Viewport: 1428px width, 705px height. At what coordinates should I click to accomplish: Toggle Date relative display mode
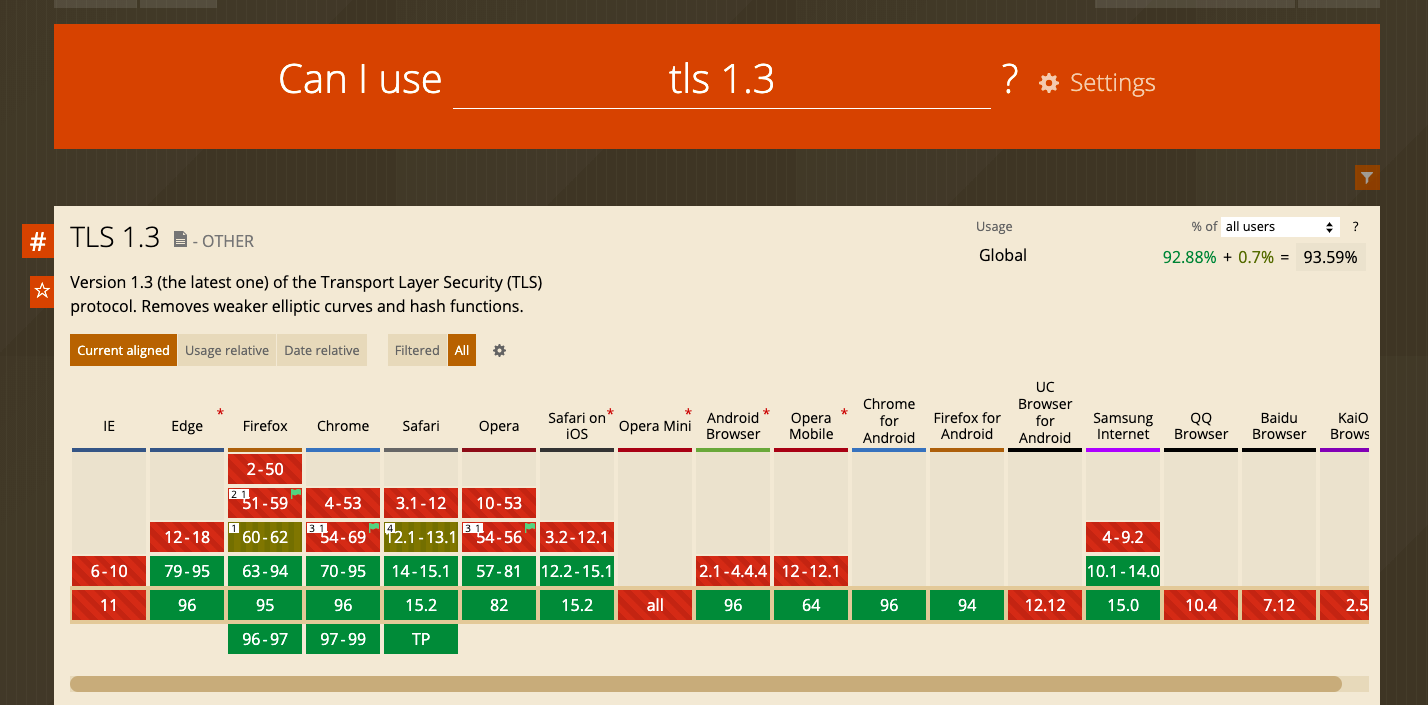click(x=321, y=350)
